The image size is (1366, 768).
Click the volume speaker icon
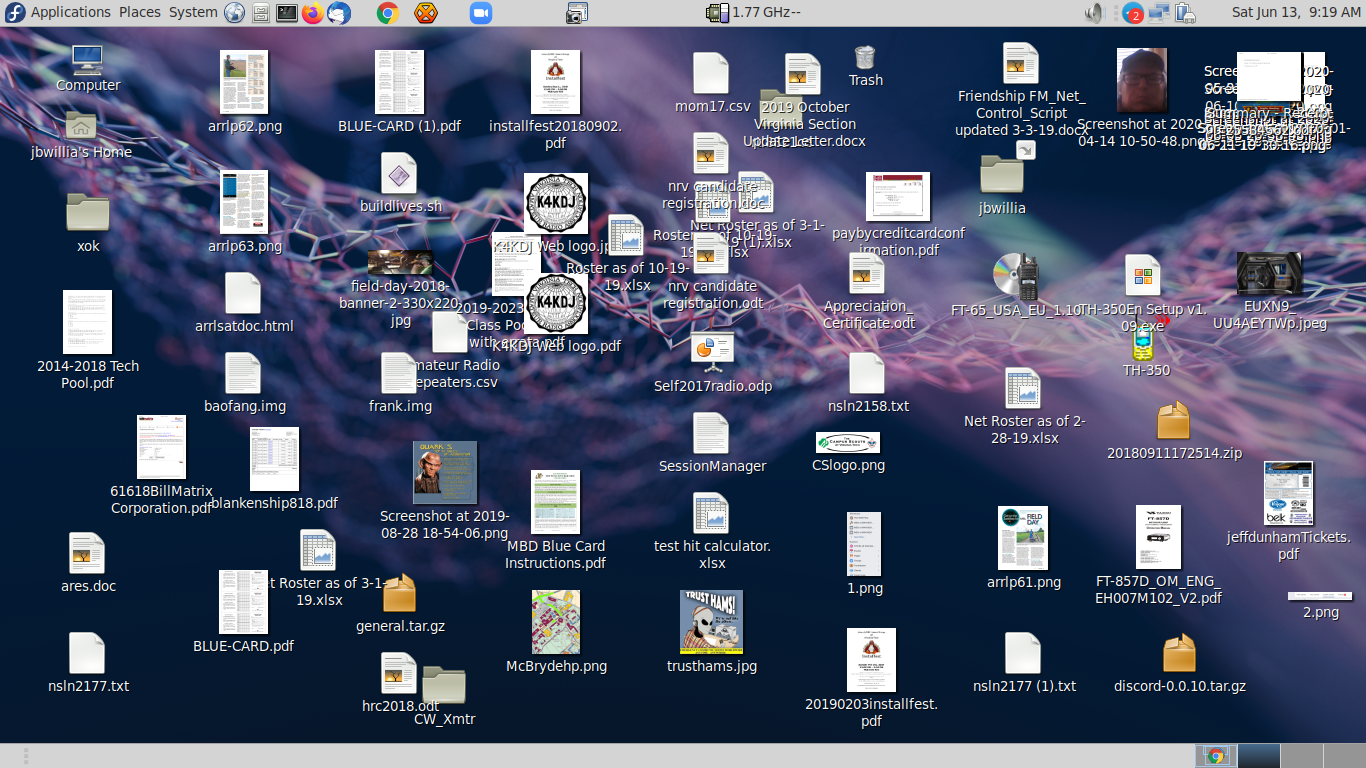(1094, 13)
